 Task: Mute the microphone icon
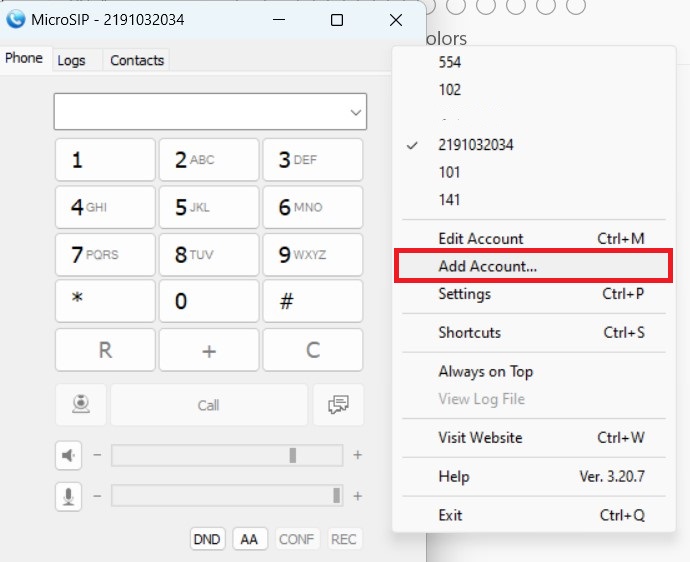68,495
